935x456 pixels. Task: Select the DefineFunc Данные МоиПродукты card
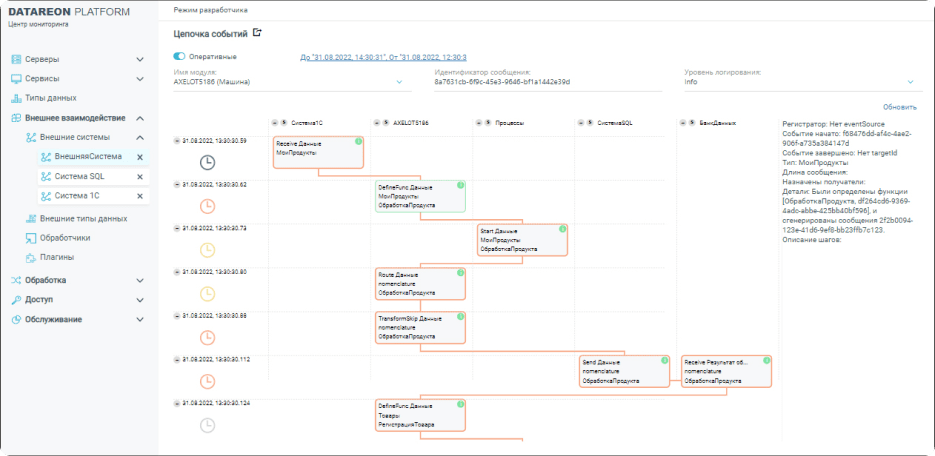[x=420, y=197]
